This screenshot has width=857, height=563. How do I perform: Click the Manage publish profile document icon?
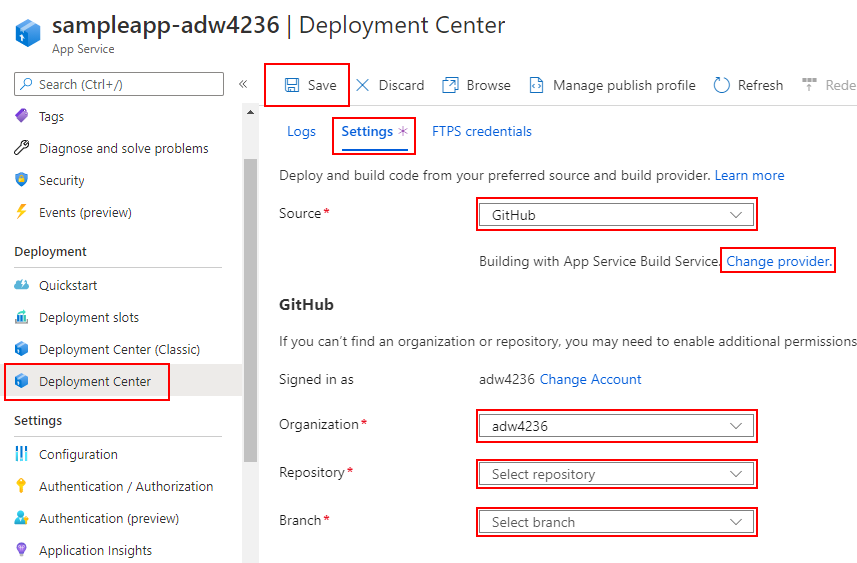click(x=536, y=85)
